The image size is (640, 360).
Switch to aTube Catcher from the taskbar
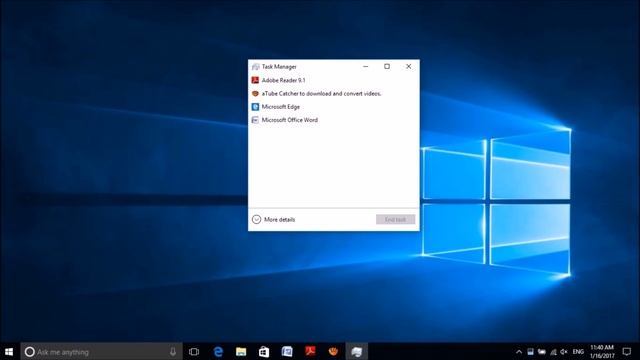click(x=333, y=351)
